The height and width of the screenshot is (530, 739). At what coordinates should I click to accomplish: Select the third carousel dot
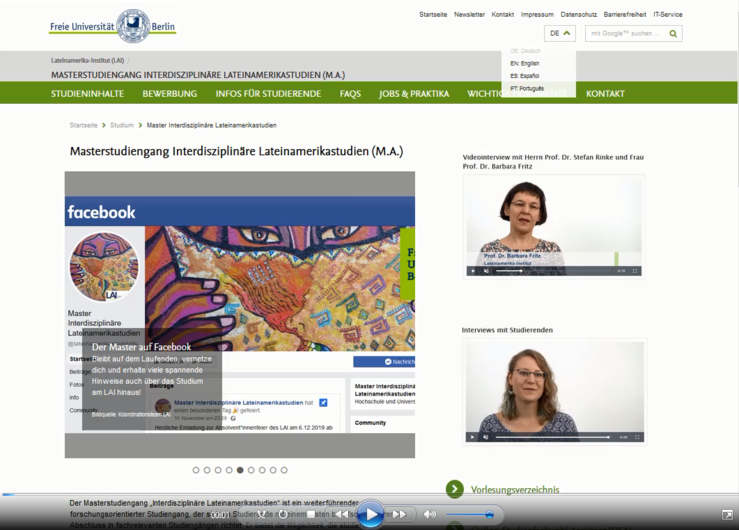coord(218,470)
